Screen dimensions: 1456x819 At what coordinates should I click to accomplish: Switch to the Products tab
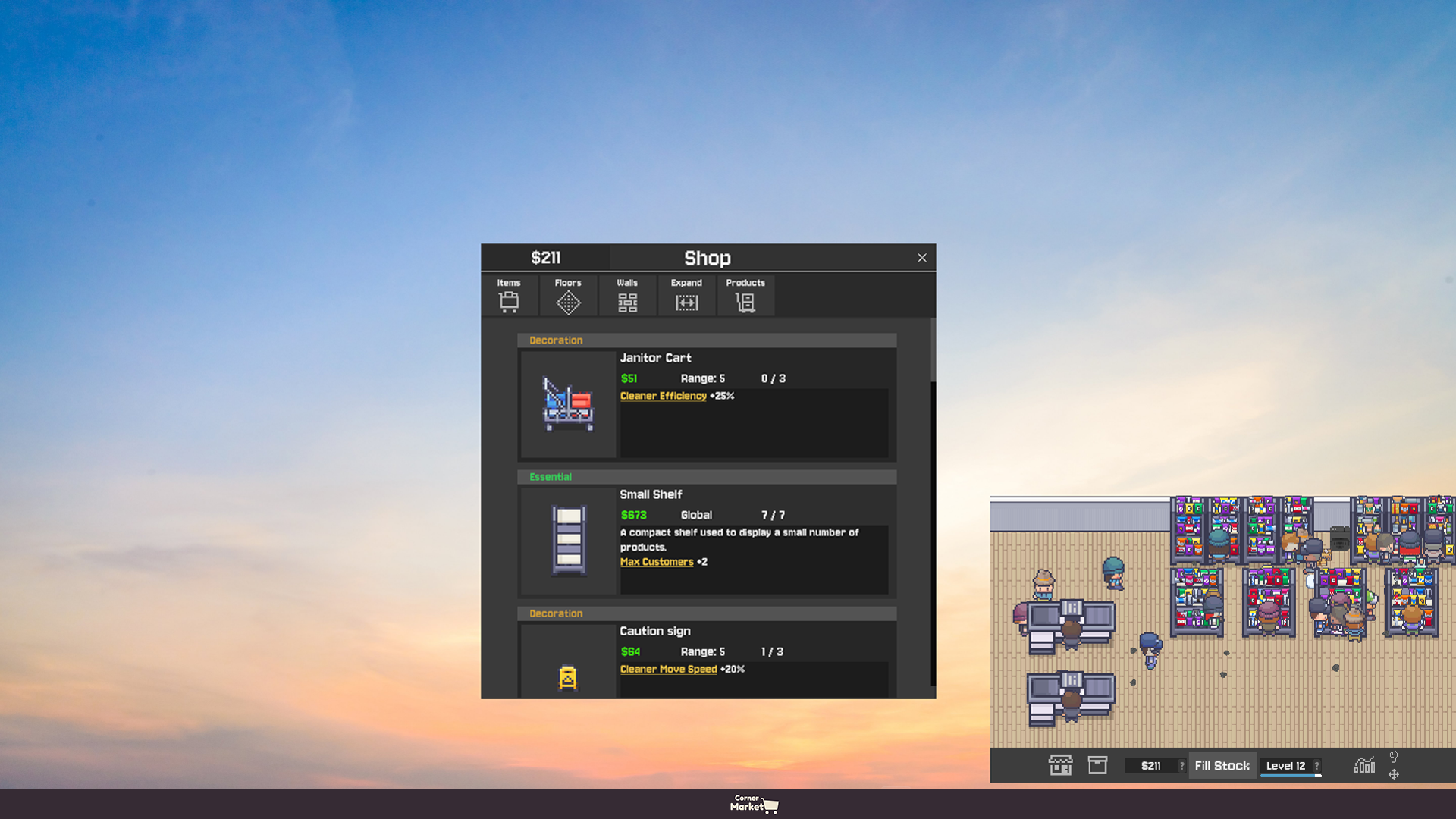click(x=745, y=296)
